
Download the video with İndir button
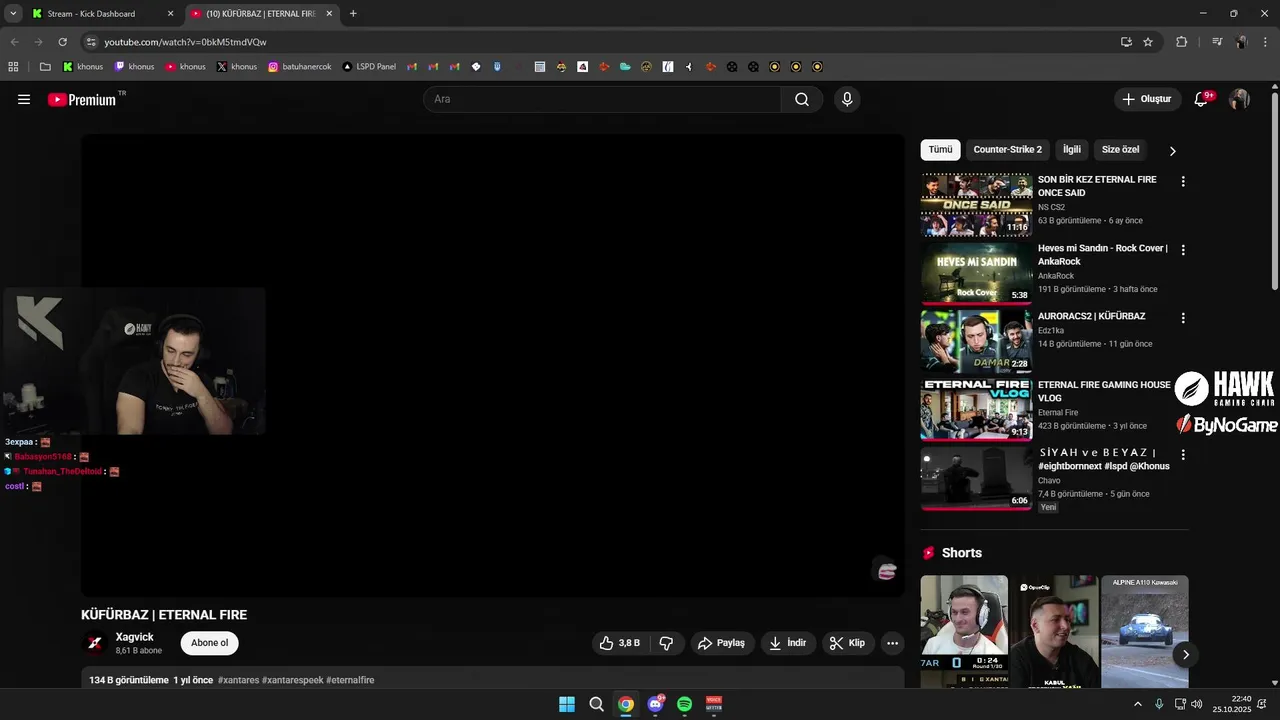(x=788, y=643)
